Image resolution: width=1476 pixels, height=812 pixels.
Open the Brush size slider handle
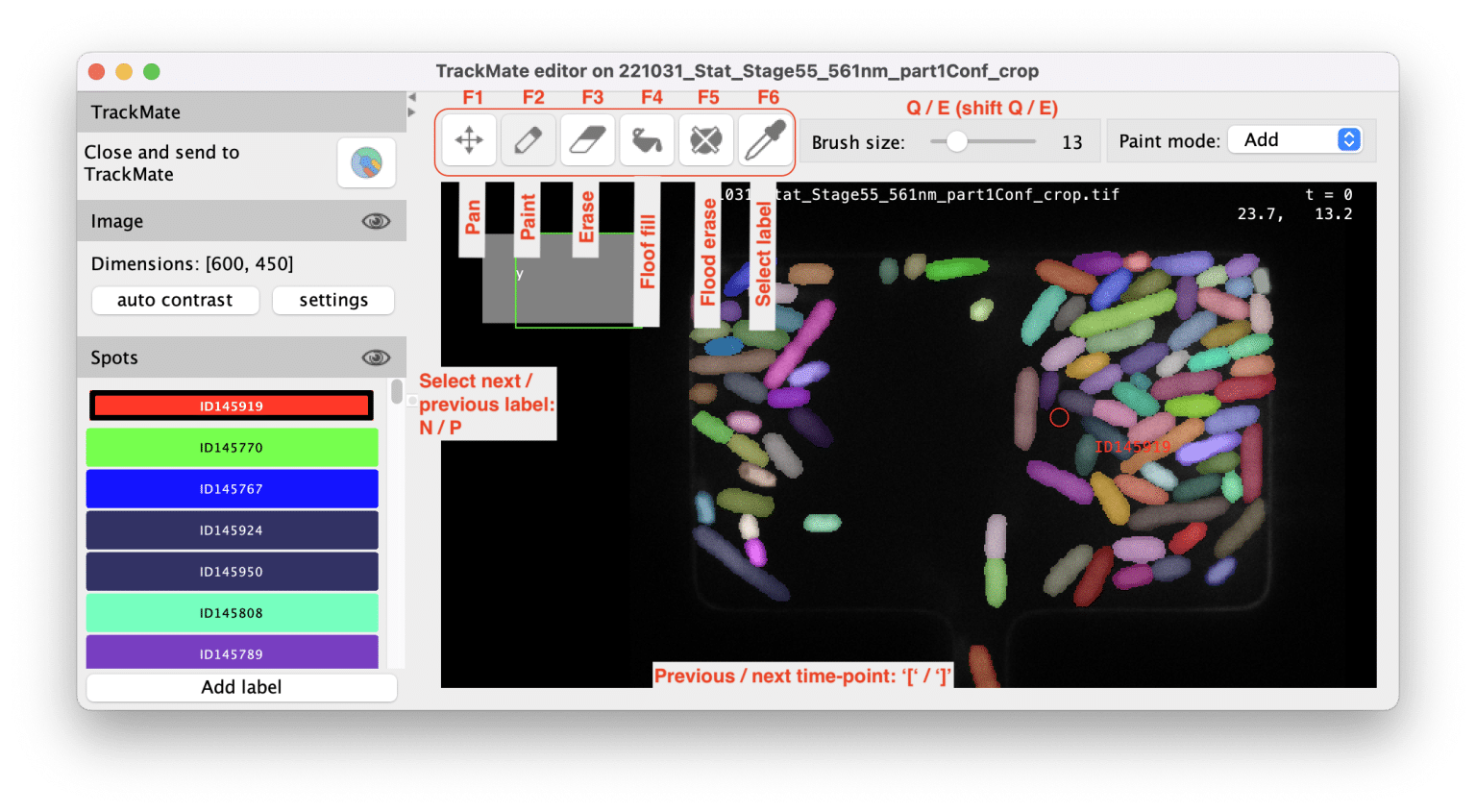(x=956, y=140)
